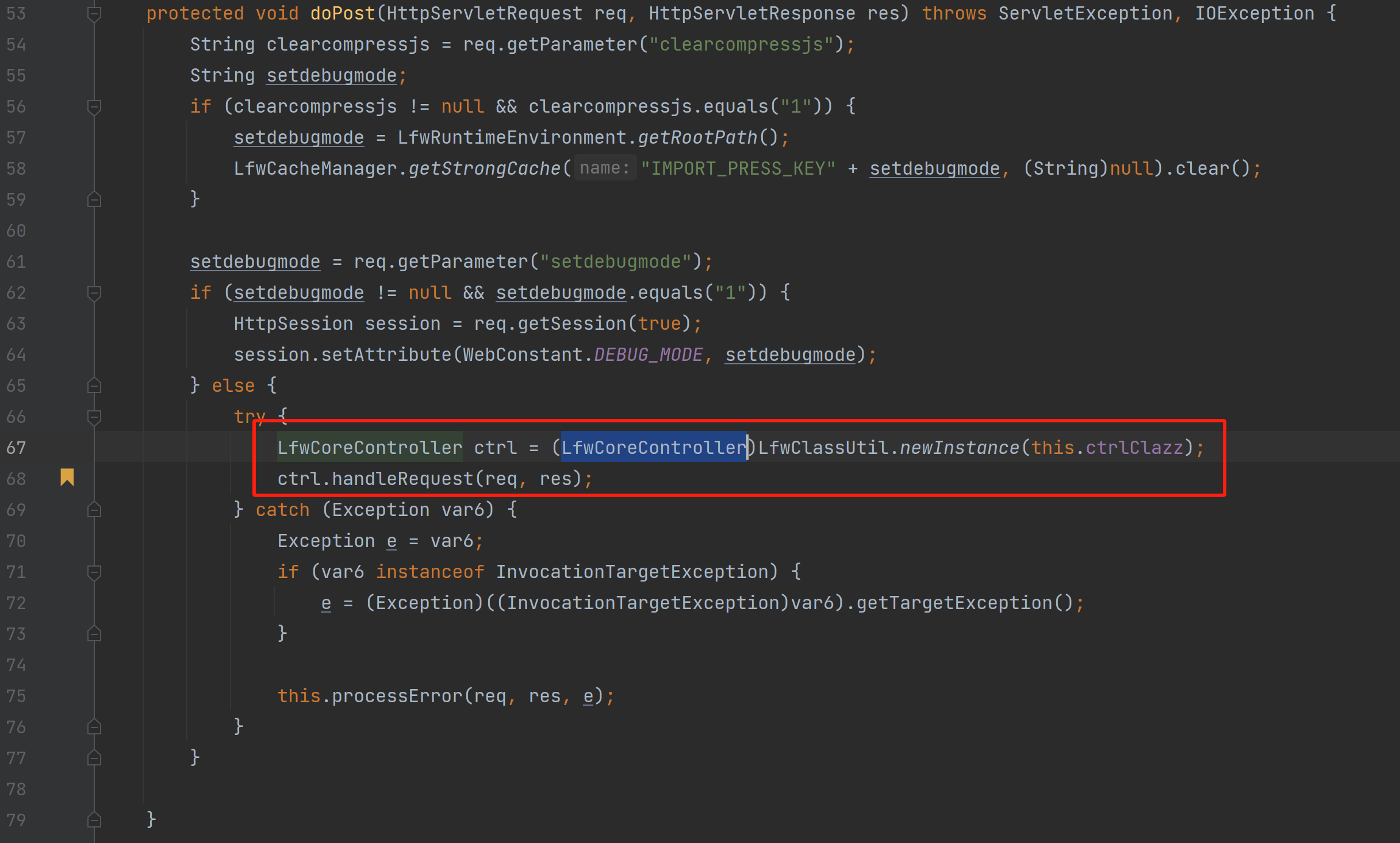Collapse the instanceof if block at line 71
The image size is (1400, 843).
click(x=94, y=572)
